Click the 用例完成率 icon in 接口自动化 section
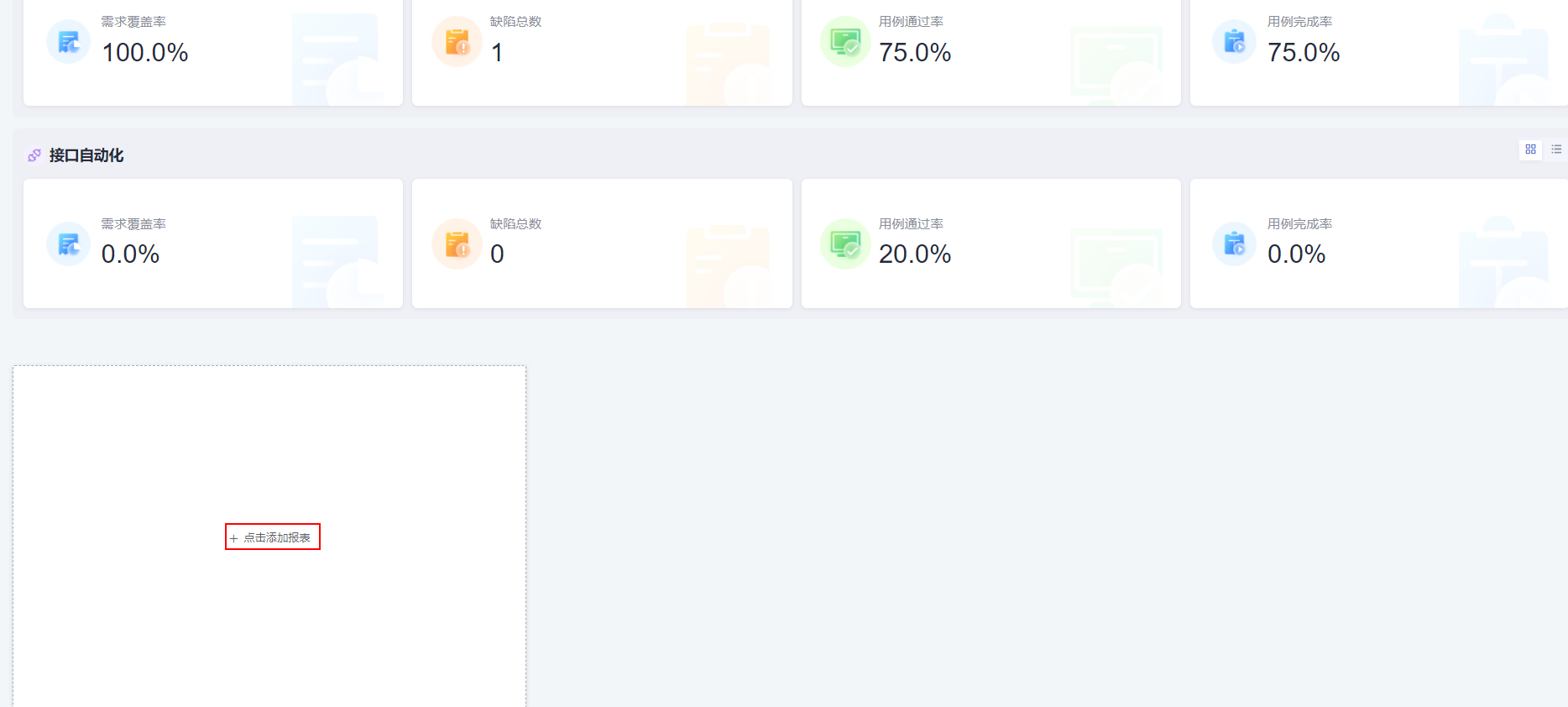 click(1234, 244)
